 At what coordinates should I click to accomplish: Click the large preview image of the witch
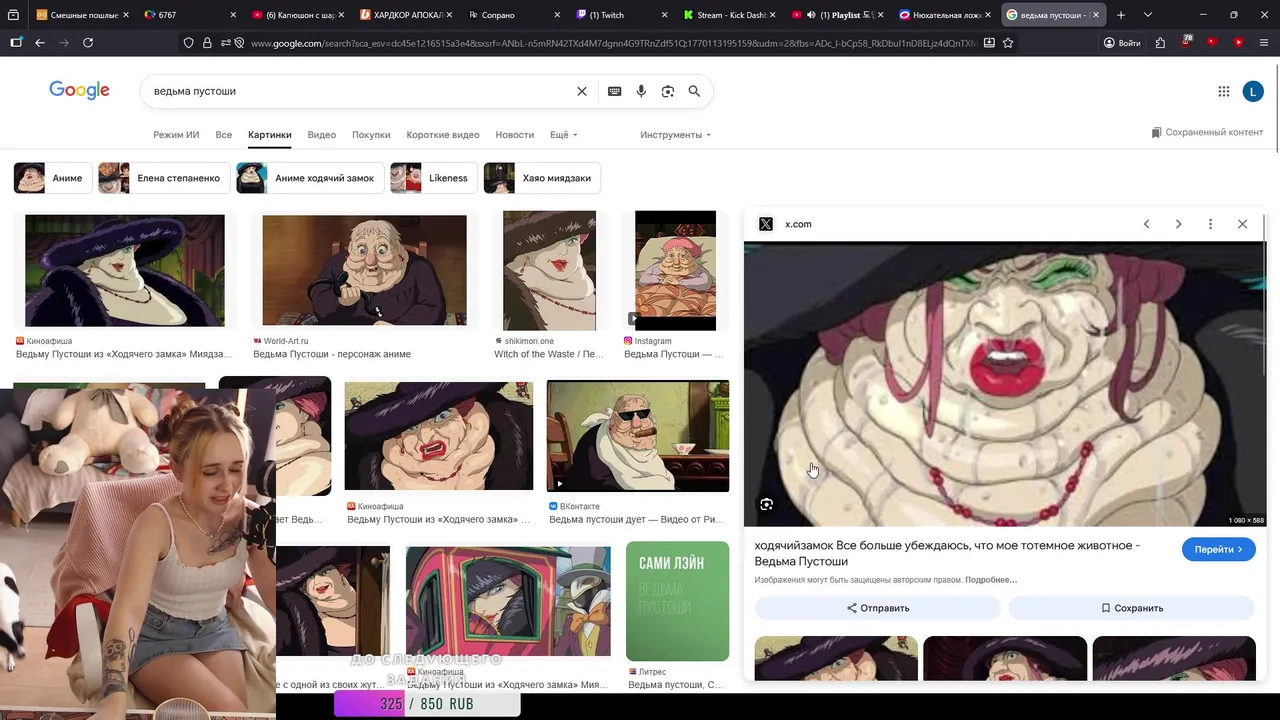point(1004,384)
